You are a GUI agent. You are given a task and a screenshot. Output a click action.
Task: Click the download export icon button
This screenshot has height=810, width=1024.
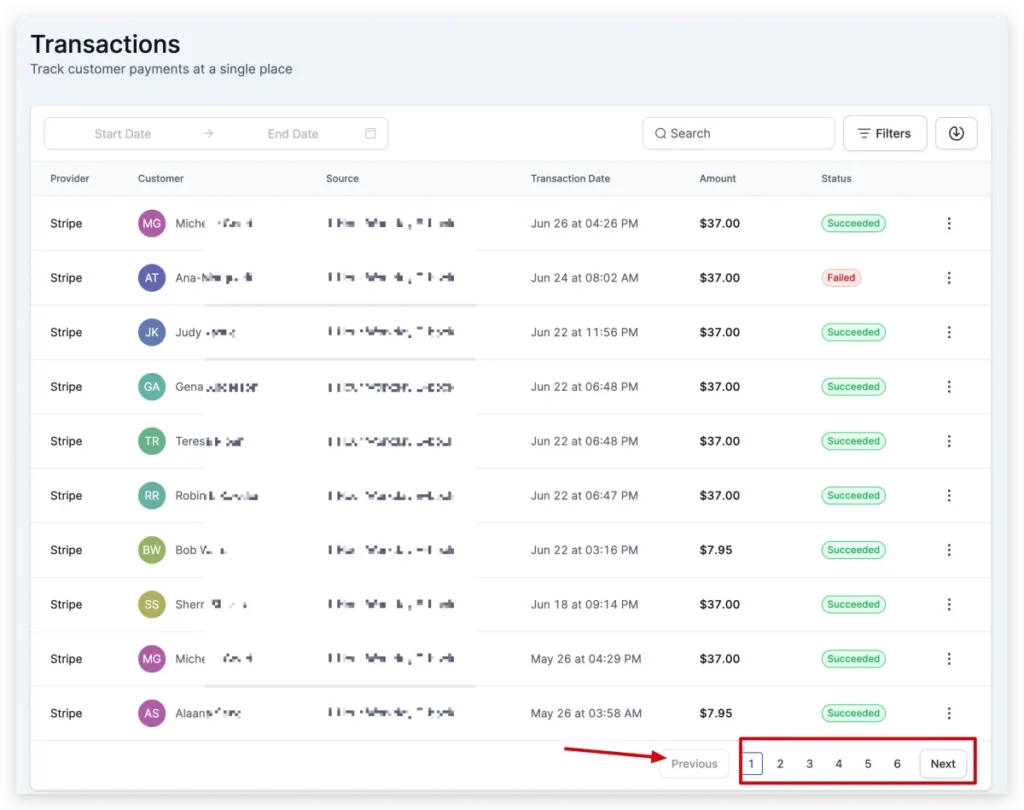(x=955, y=133)
